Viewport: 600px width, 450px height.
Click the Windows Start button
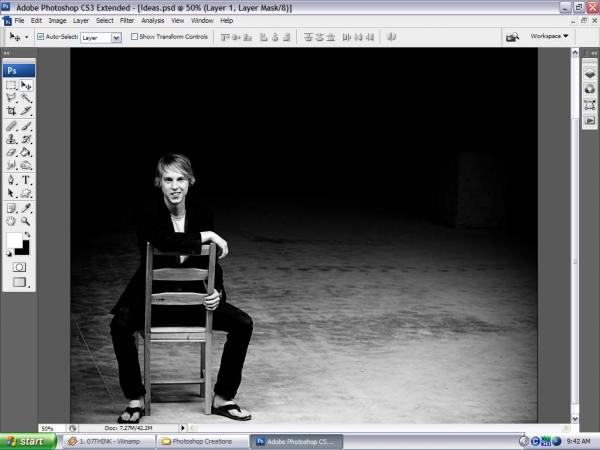click(x=28, y=442)
